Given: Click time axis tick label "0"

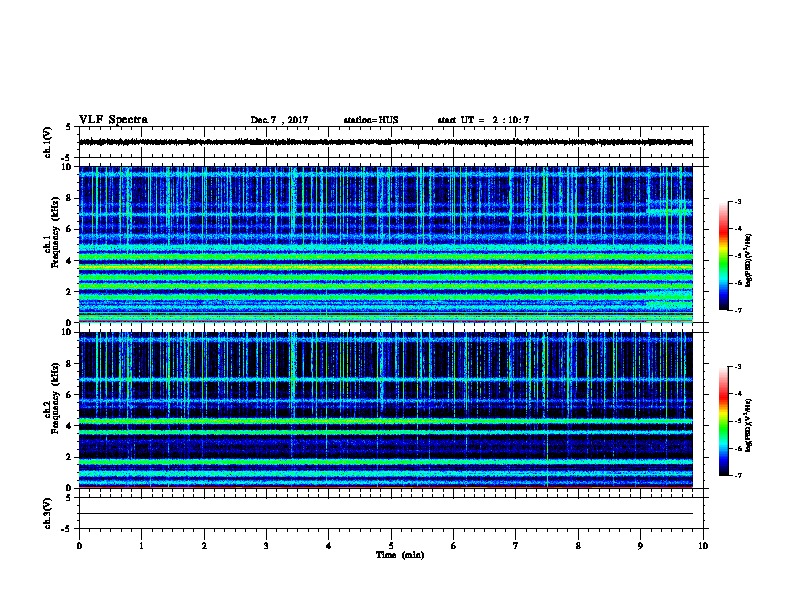Looking at the screenshot, I should (x=79, y=546).
